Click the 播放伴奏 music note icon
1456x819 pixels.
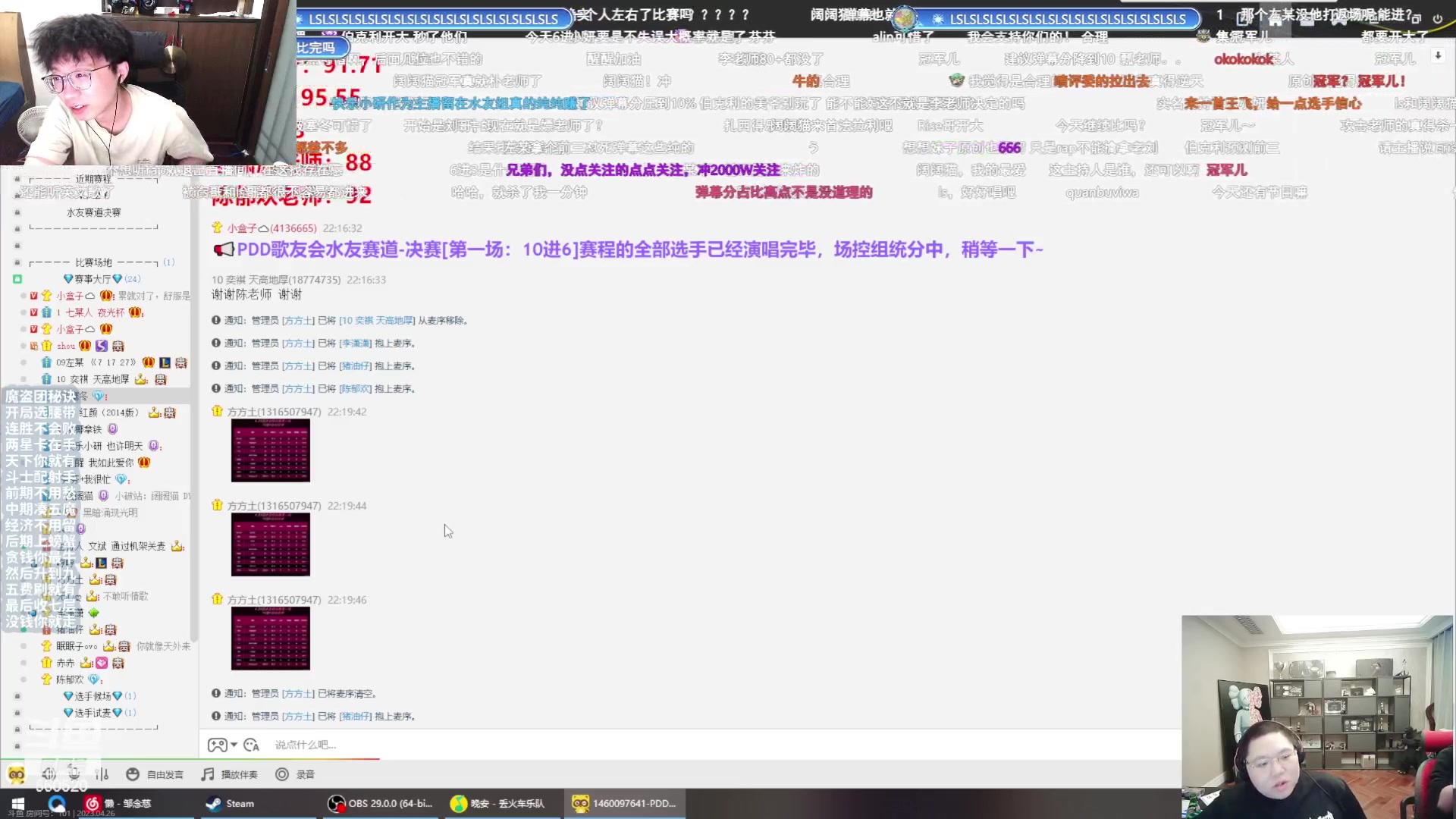point(206,773)
